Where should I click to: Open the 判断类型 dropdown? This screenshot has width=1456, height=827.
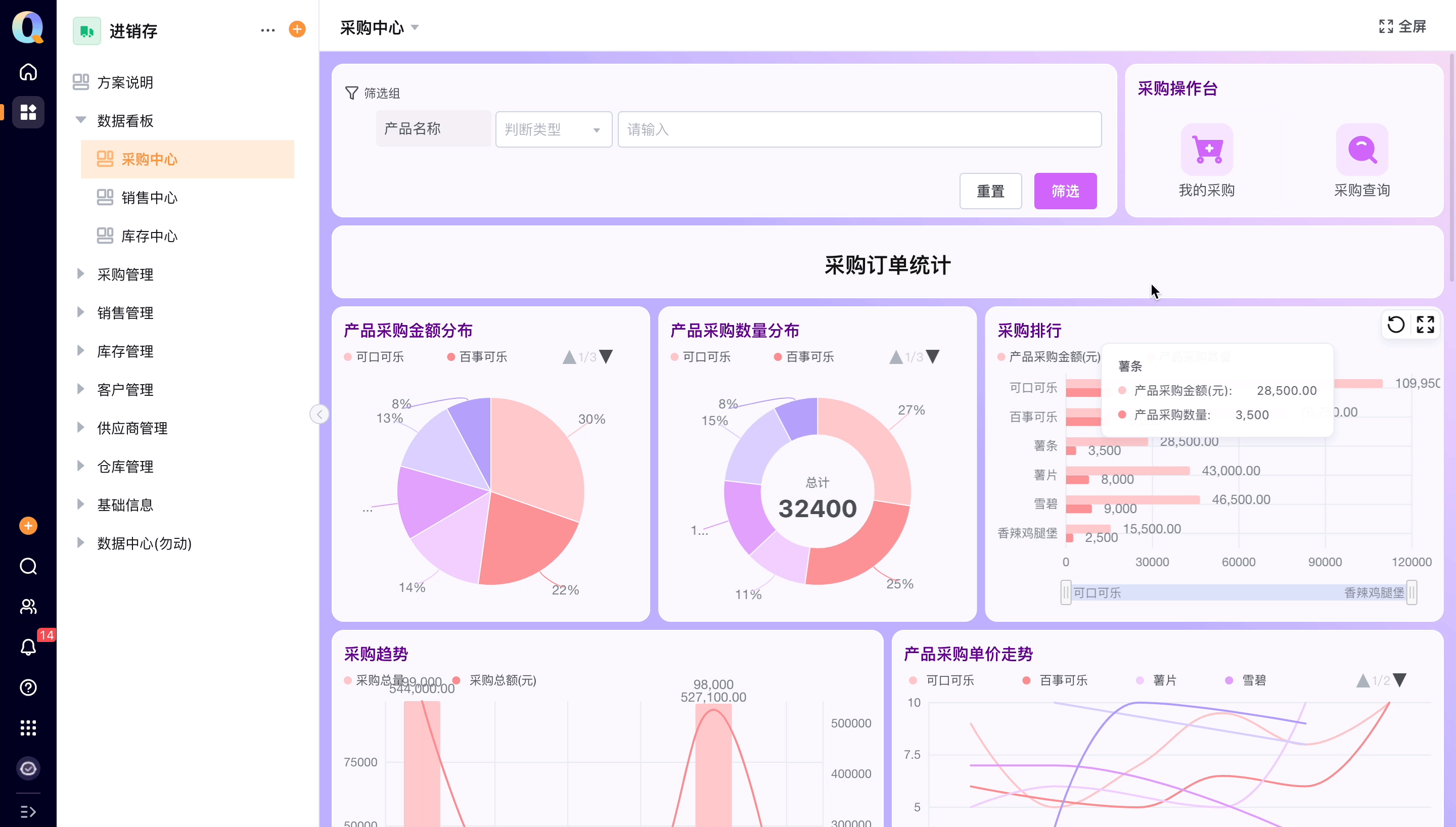pos(554,129)
